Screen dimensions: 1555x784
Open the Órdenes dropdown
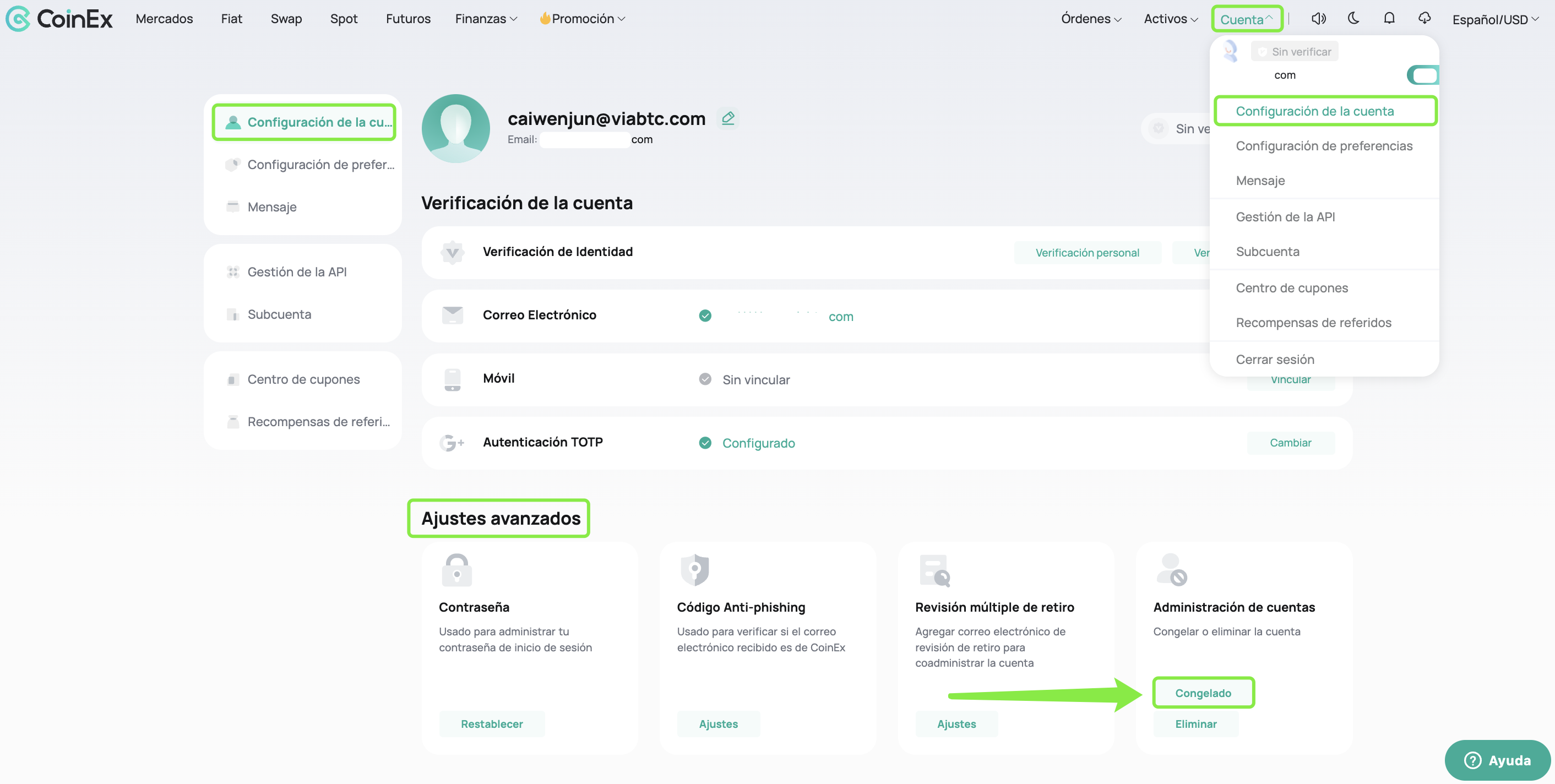pyautogui.click(x=1091, y=19)
